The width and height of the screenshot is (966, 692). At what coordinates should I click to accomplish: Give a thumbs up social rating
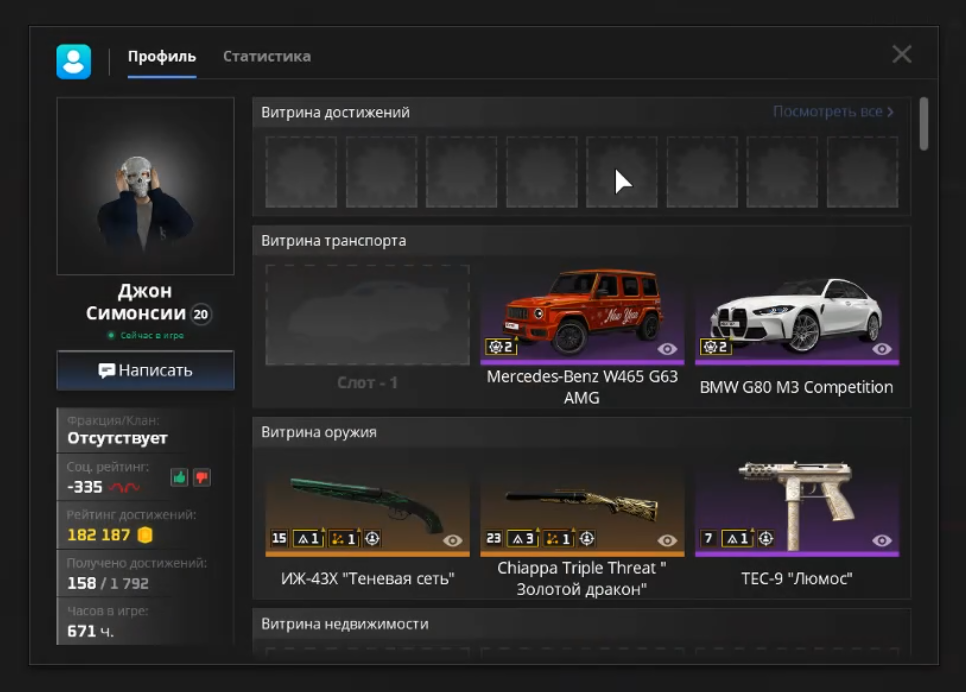pyautogui.click(x=179, y=477)
